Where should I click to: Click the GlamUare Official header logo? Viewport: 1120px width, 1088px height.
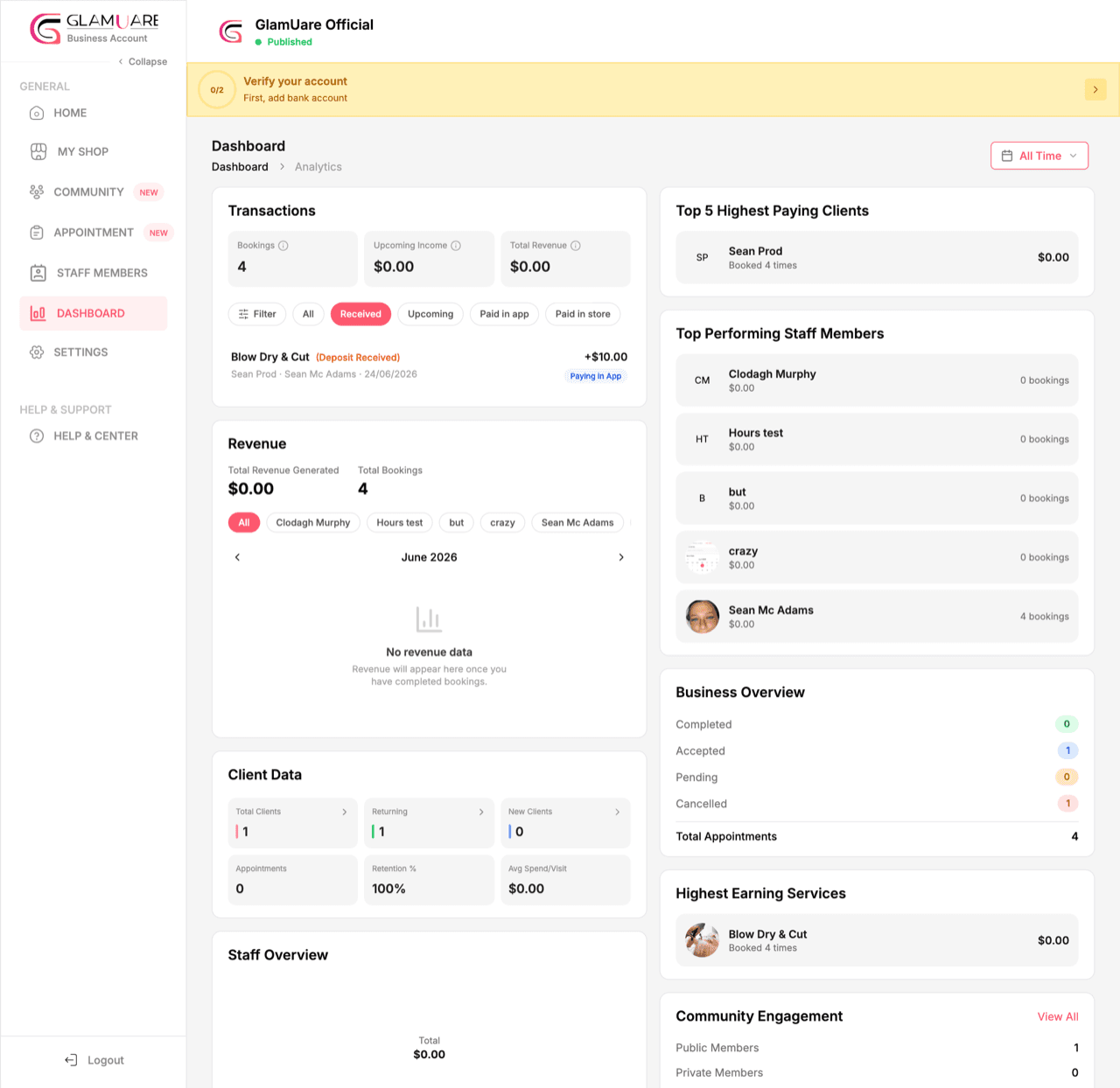230,32
